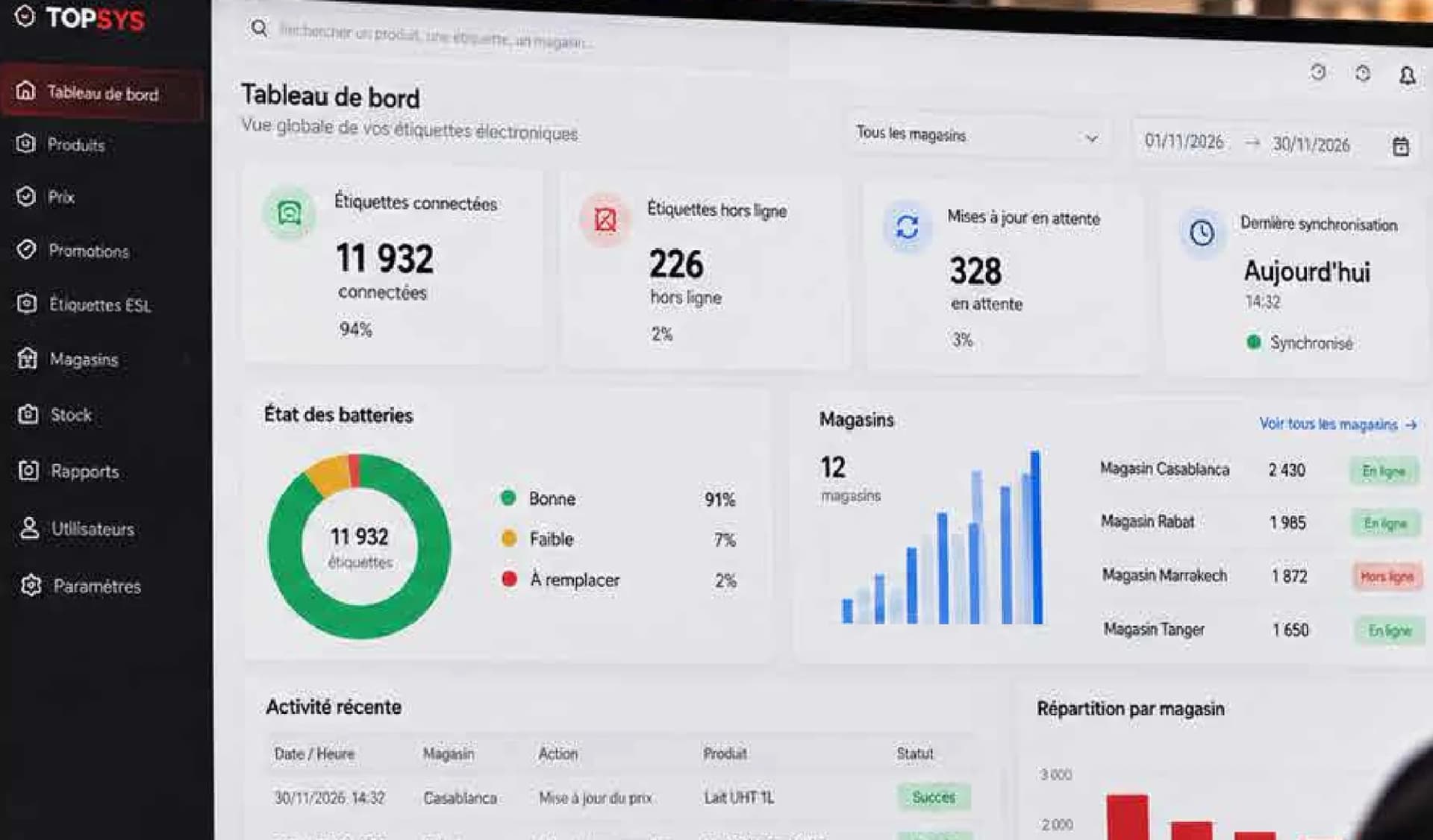Click the Utilisateurs person icon
Screen dimensions: 1433x840
pyautogui.click(x=29, y=528)
